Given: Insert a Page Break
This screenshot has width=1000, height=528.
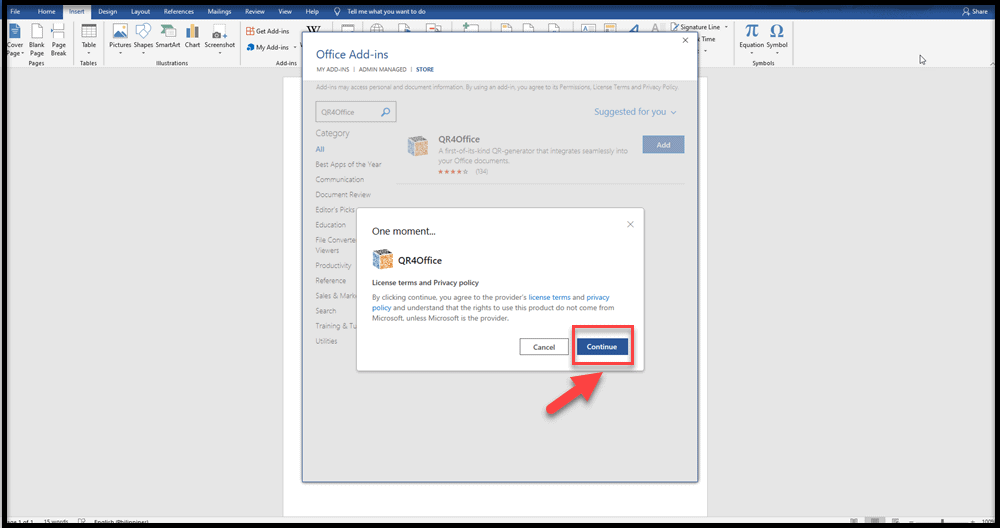Looking at the screenshot, I should 58,40.
